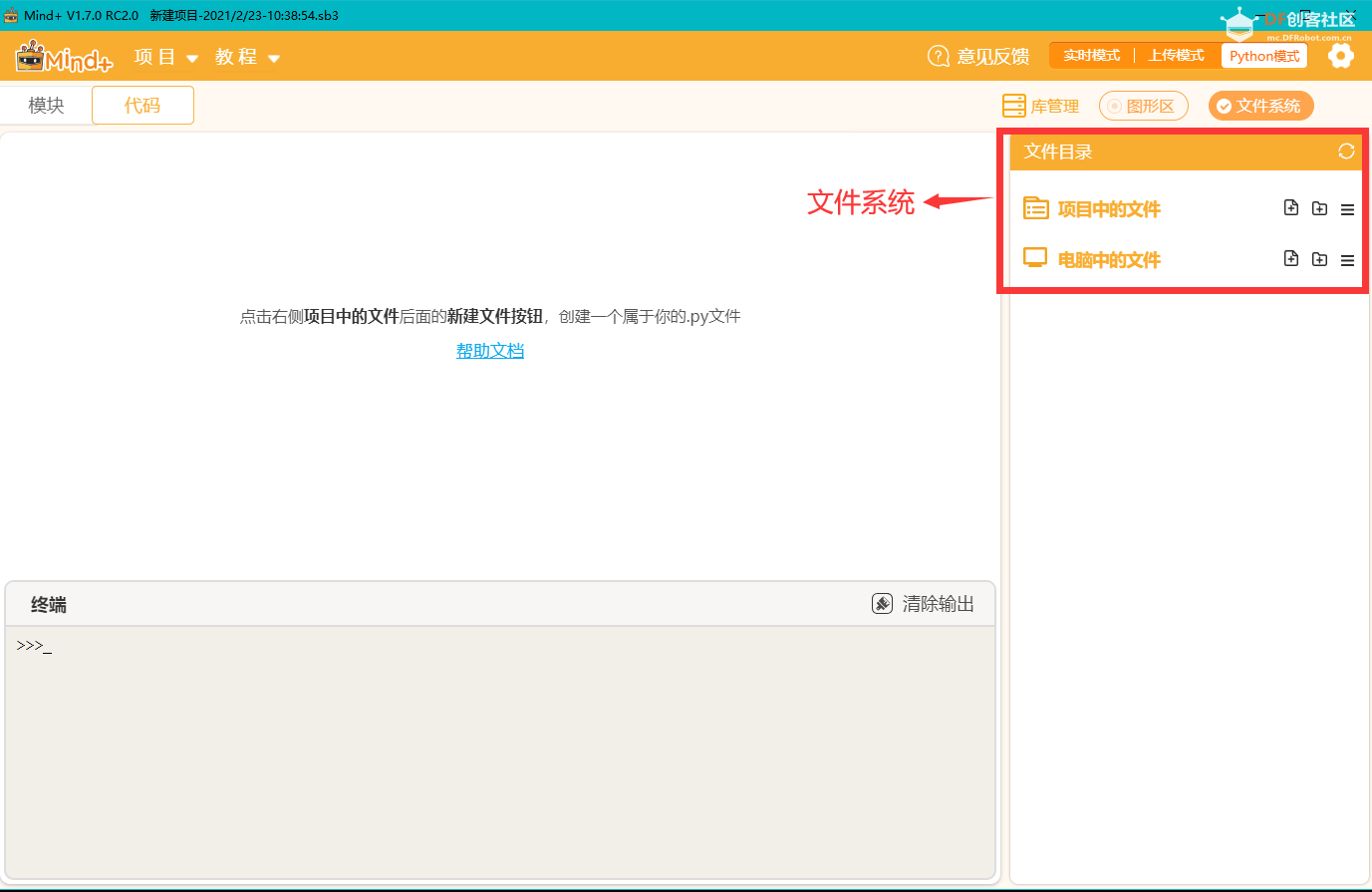Click the 意见反馈 question mark icon
The image size is (1372, 892).
click(x=938, y=56)
